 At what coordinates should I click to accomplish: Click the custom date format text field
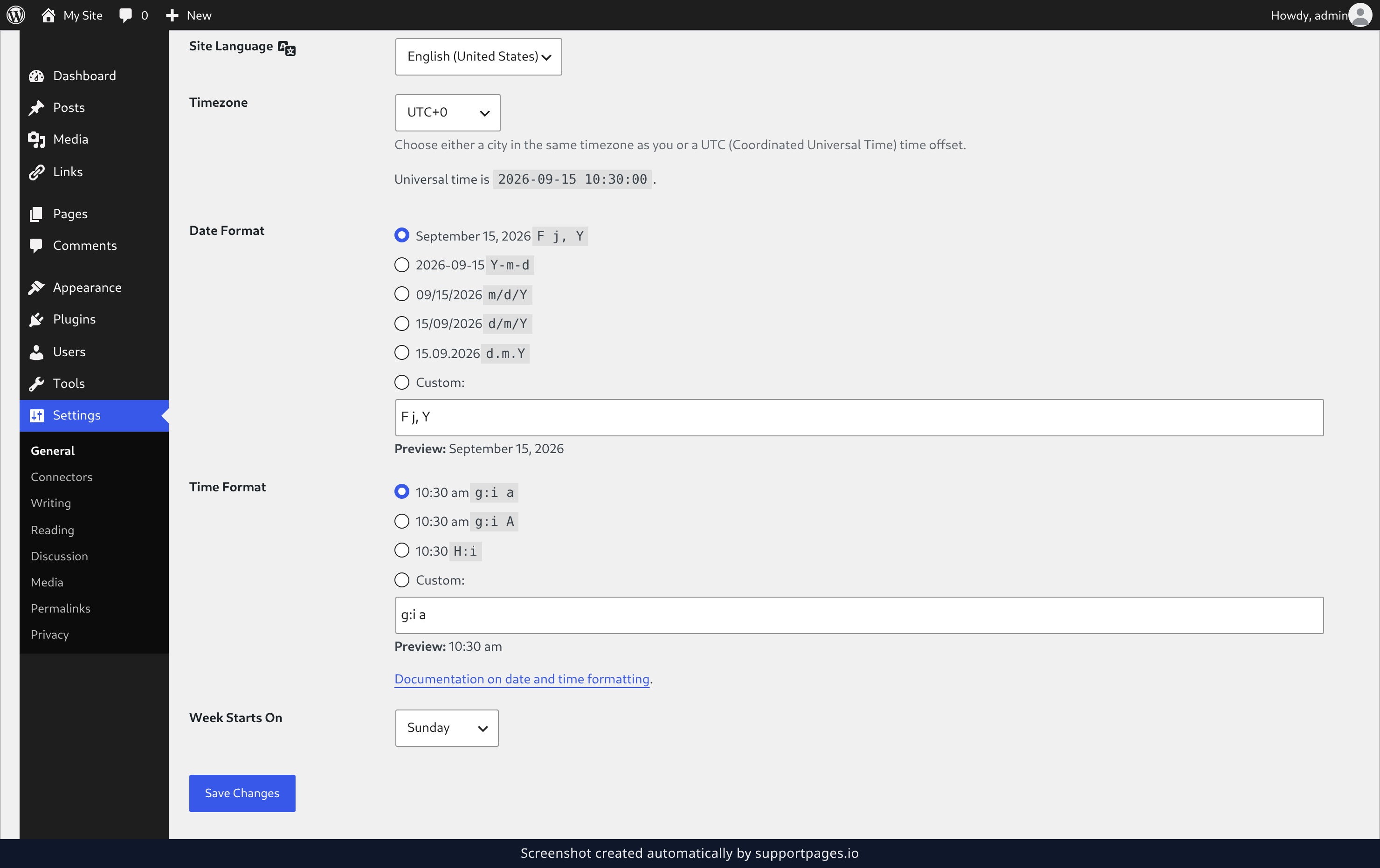(859, 418)
